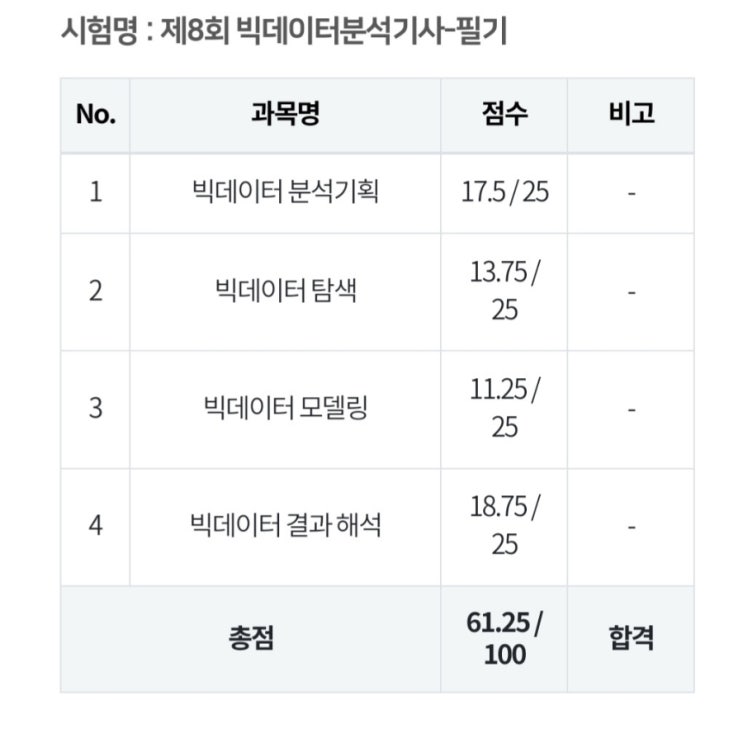743x743 pixels.
Task: Click the 총점 total label cell
Action: point(251,639)
